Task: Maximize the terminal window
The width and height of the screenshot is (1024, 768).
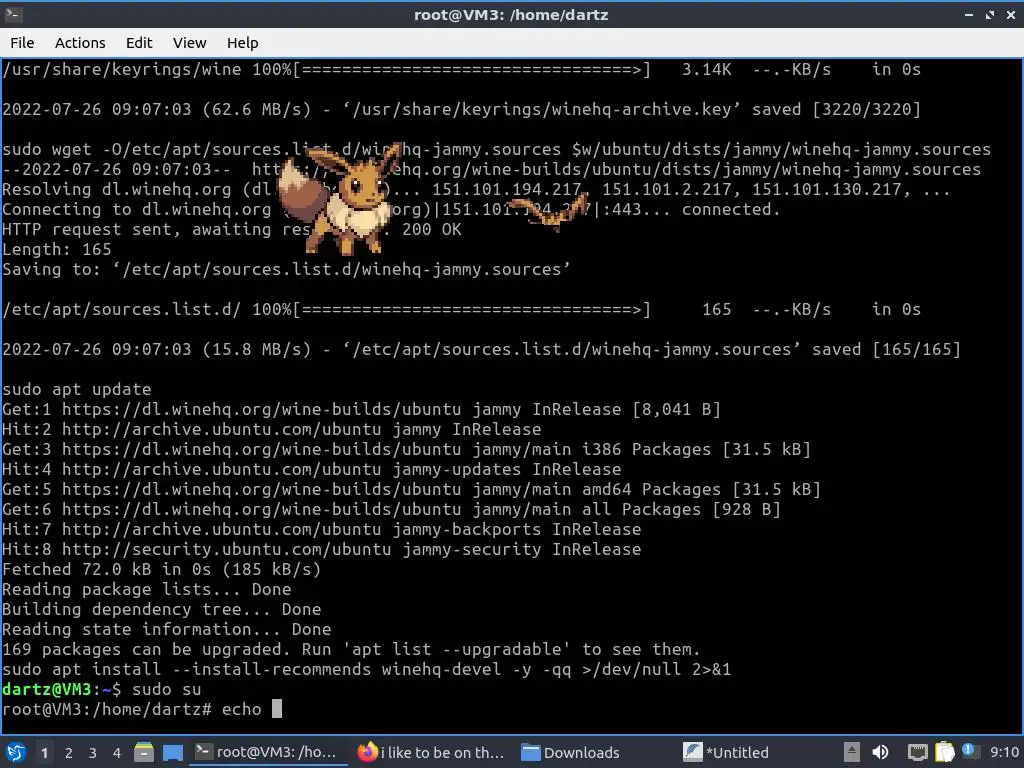Action: (990, 14)
